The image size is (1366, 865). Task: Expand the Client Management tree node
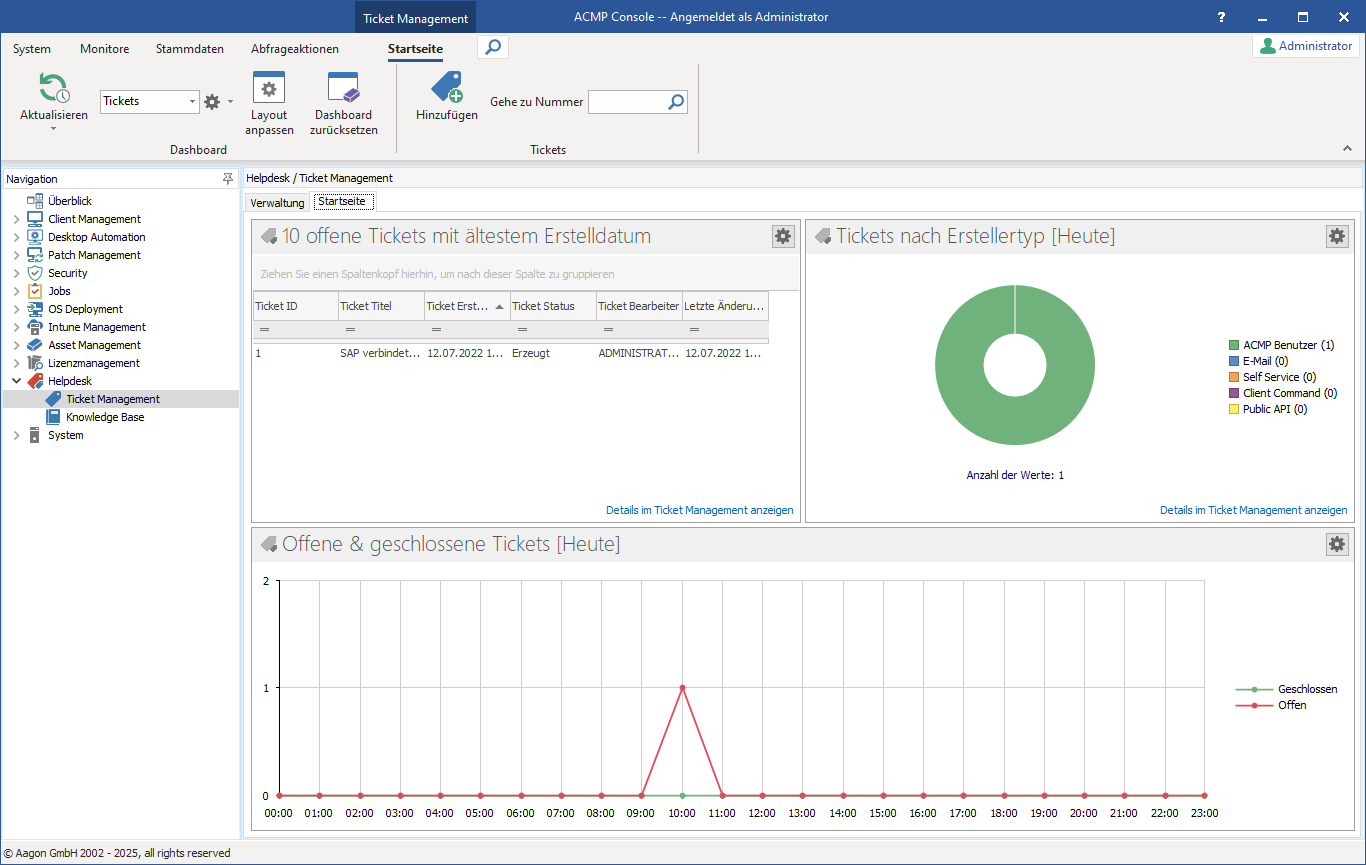[x=15, y=218]
